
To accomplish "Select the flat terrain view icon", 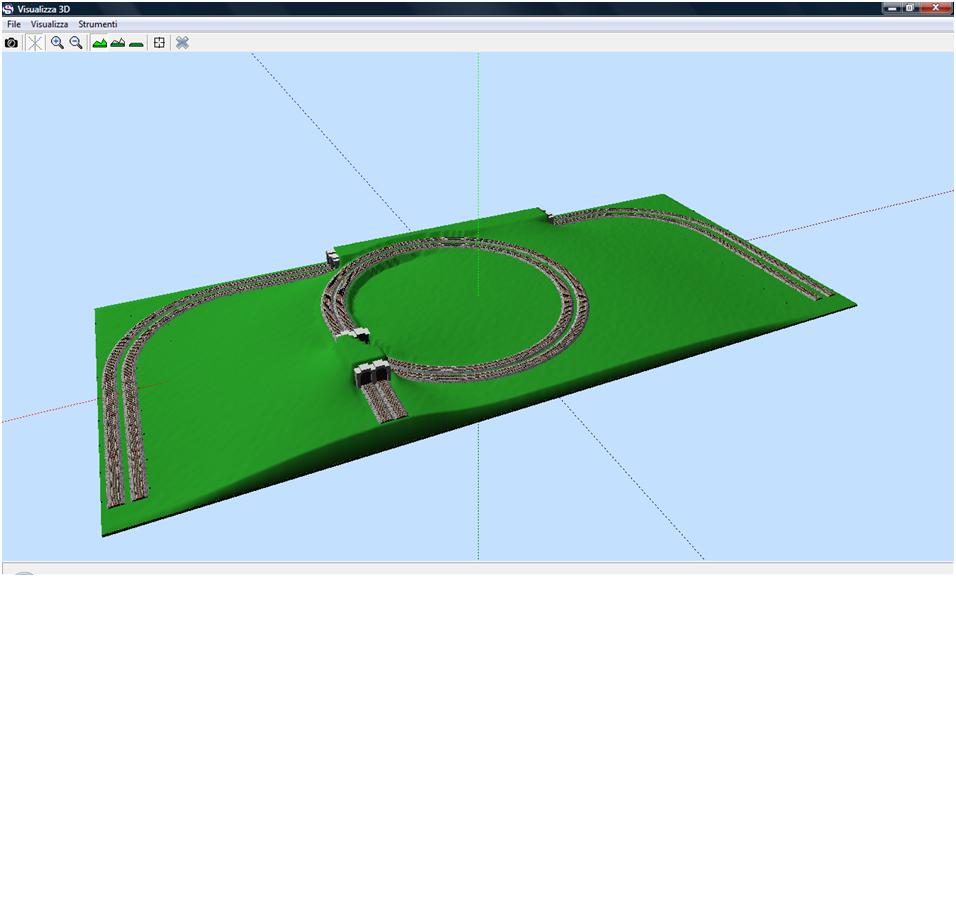I will pyautogui.click(x=137, y=43).
